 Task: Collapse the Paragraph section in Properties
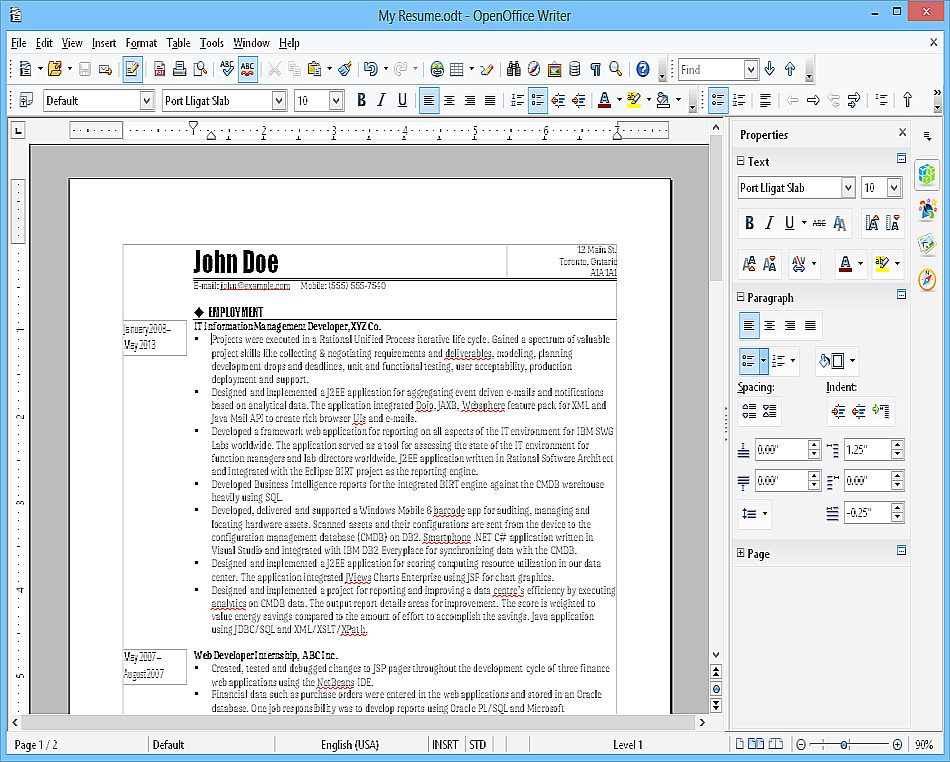click(740, 297)
